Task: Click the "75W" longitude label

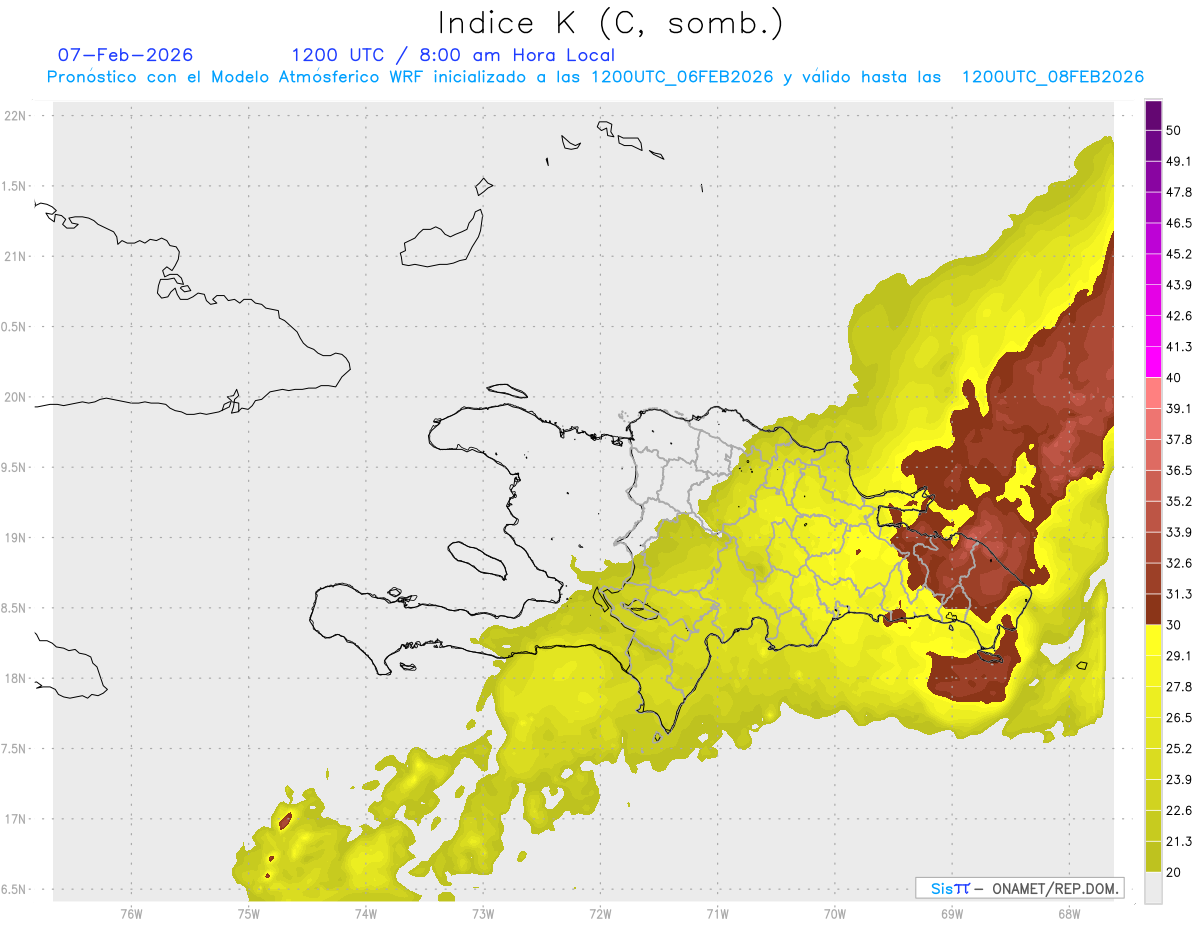Action: tap(248, 914)
